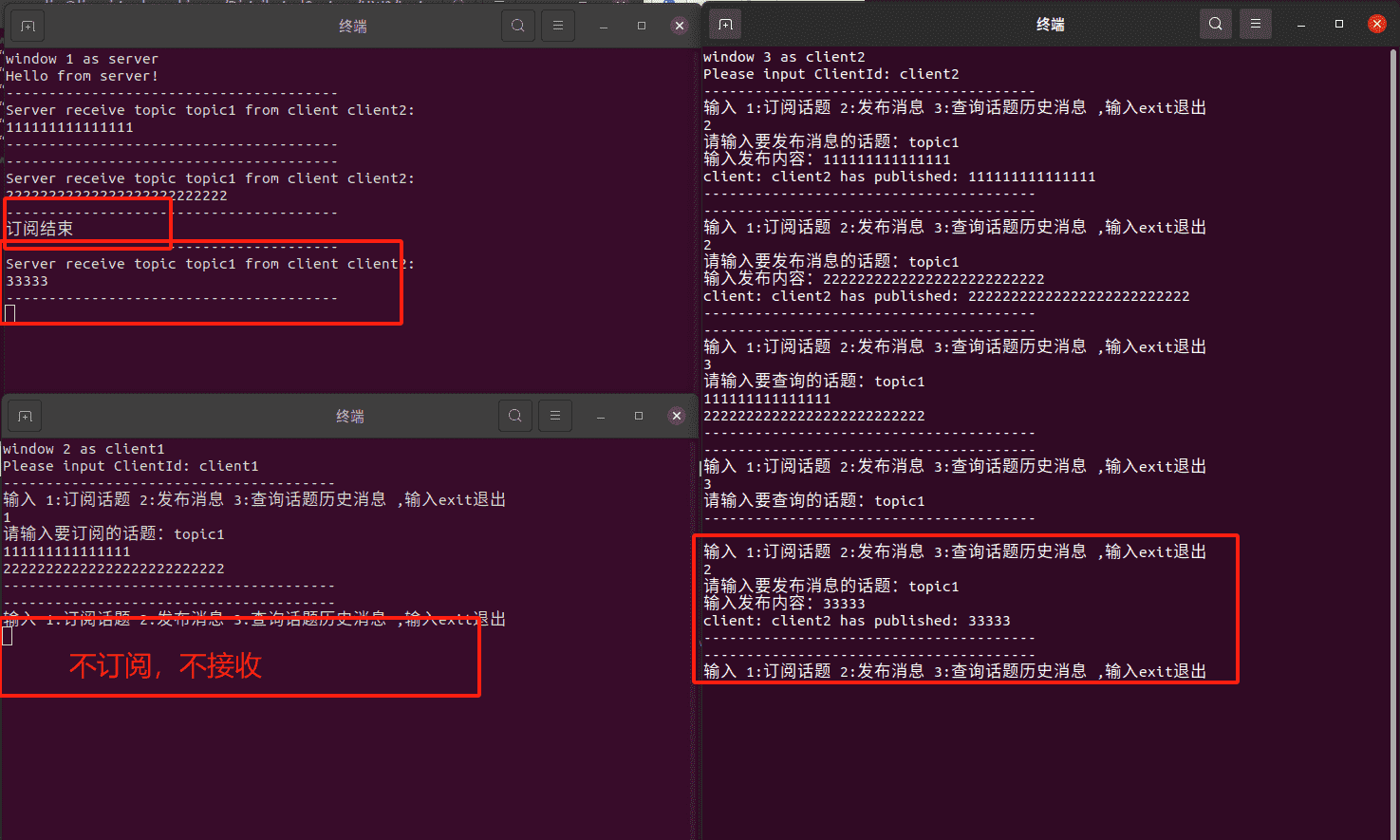Maximize the server terminal window
Viewport: 1400px width, 840px height.
pyautogui.click(x=642, y=26)
